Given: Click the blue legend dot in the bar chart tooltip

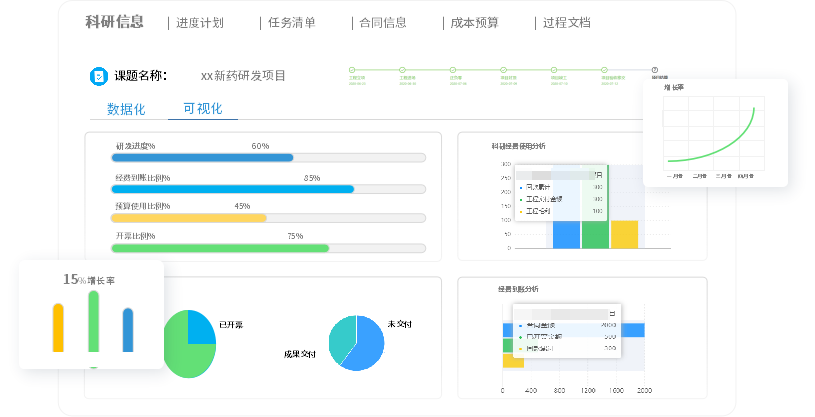Looking at the screenshot, I should pyautogui.click(x=521, y=188).
